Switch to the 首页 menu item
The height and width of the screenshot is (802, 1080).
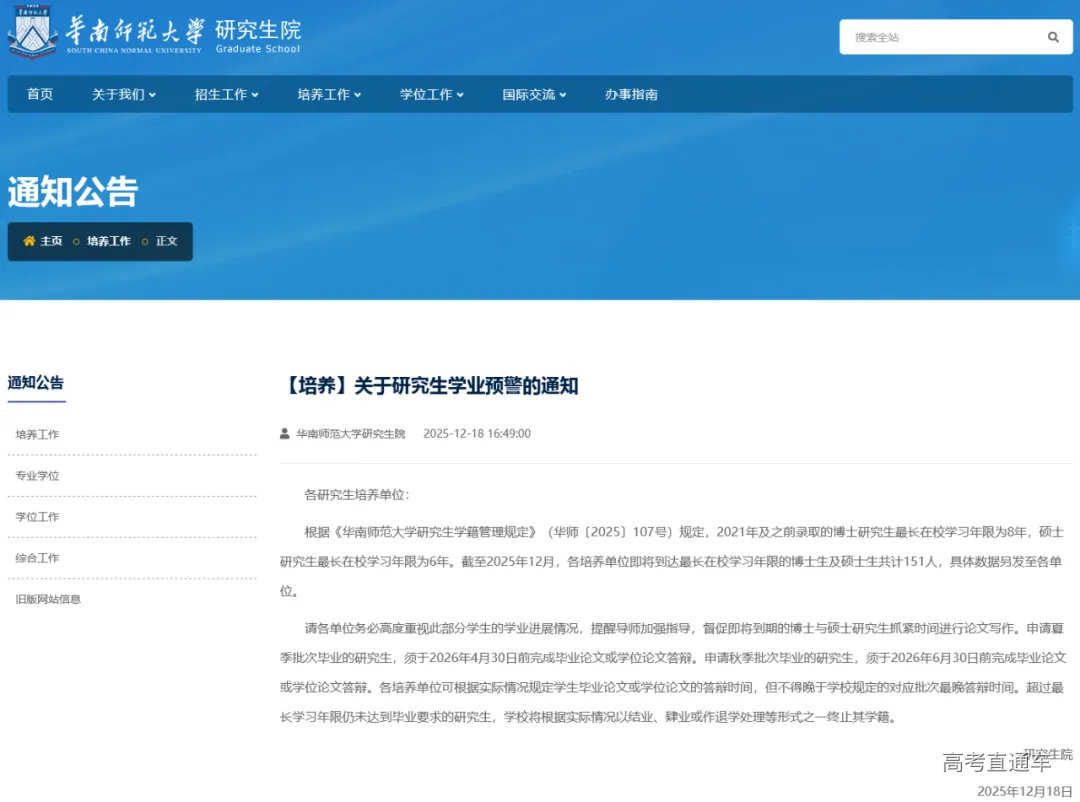tap(38, 94)
